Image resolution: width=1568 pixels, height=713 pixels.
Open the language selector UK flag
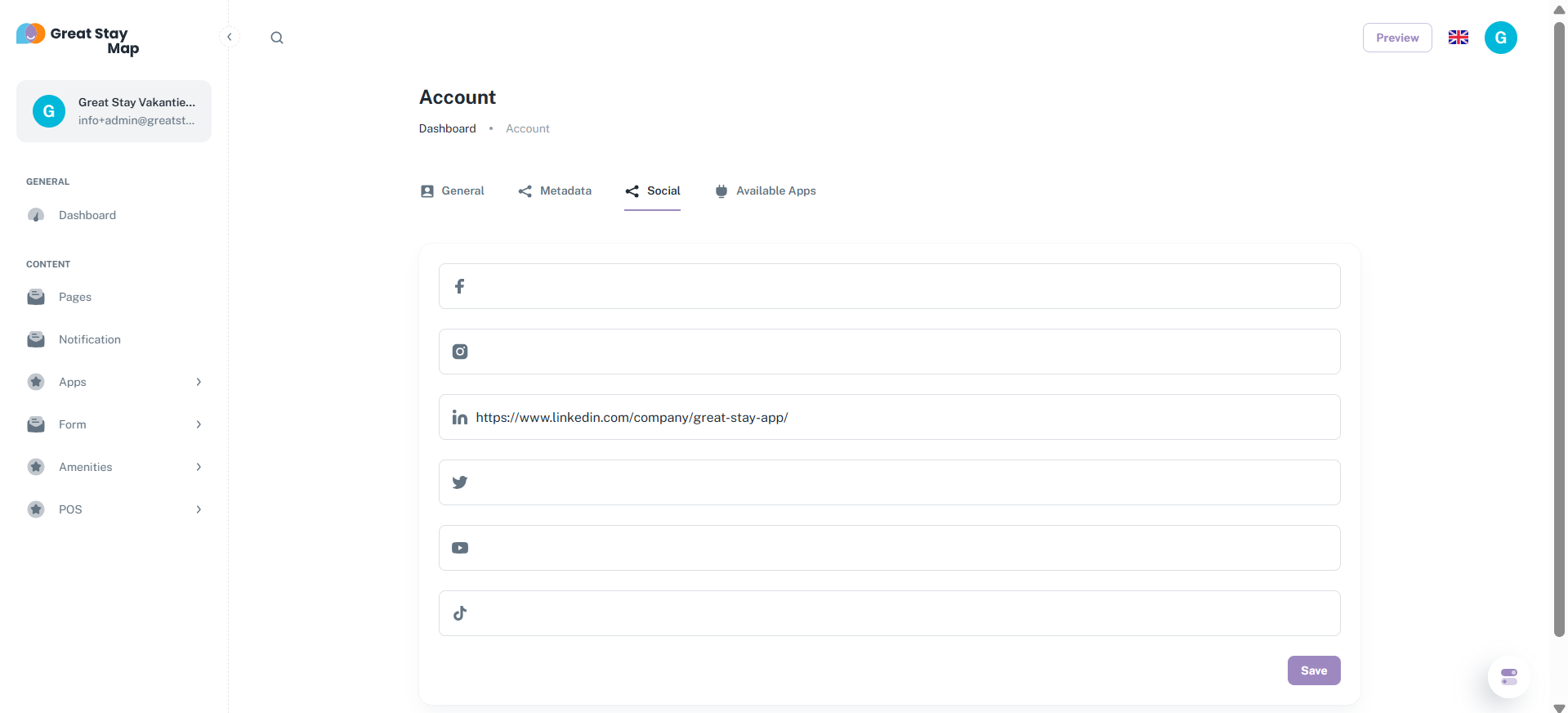tap(1459, 38)
